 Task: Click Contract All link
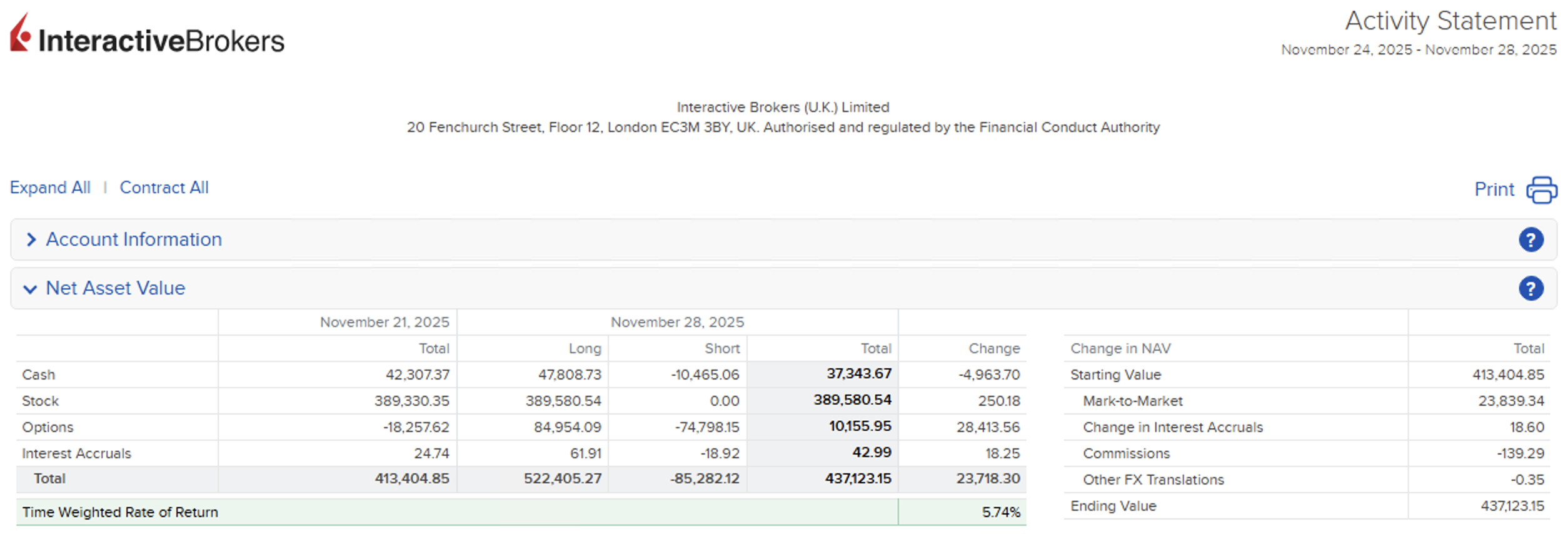coord(164,188)
